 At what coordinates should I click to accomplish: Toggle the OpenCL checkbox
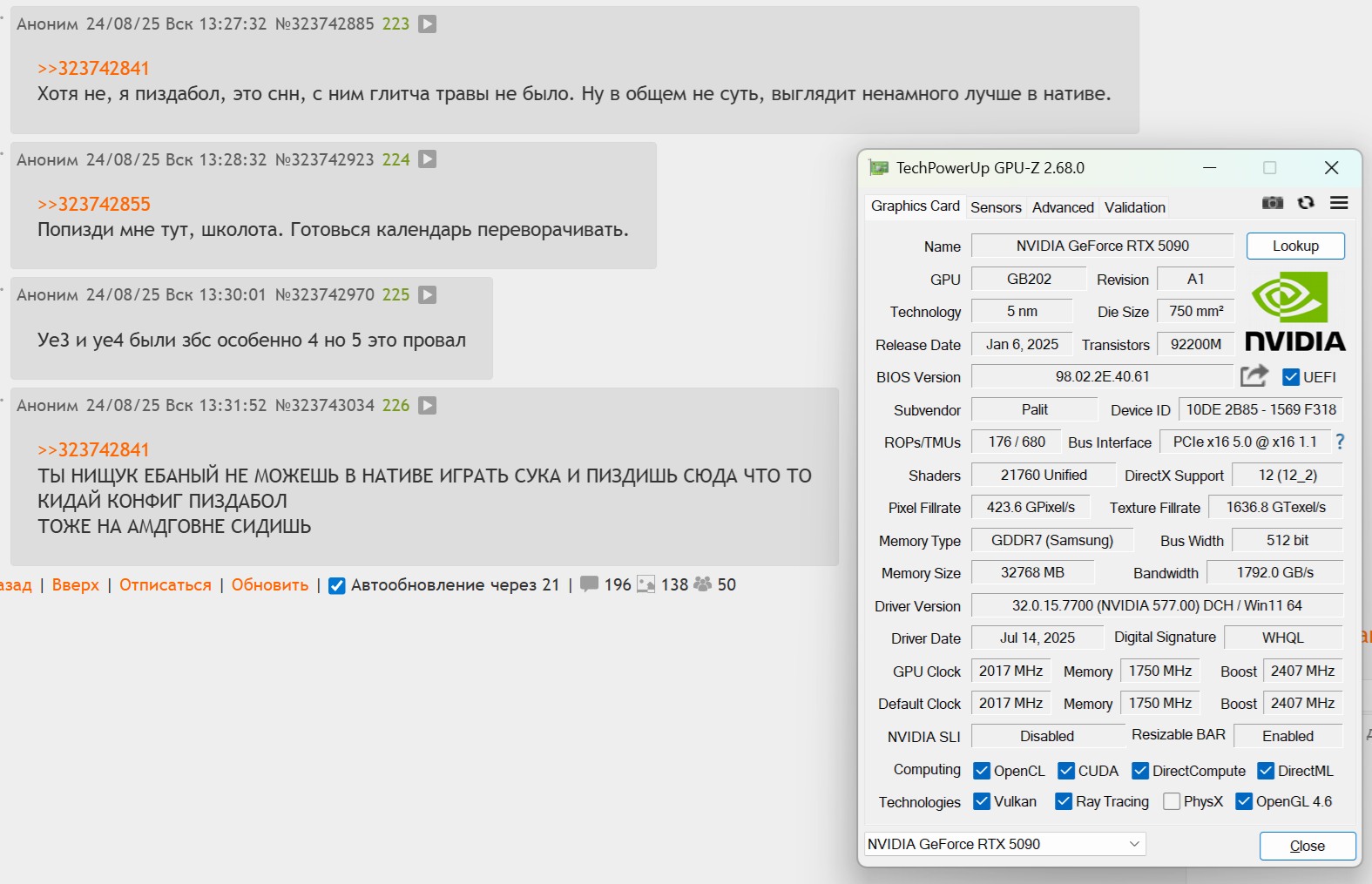pyautogui.click(x=982, y=771)
